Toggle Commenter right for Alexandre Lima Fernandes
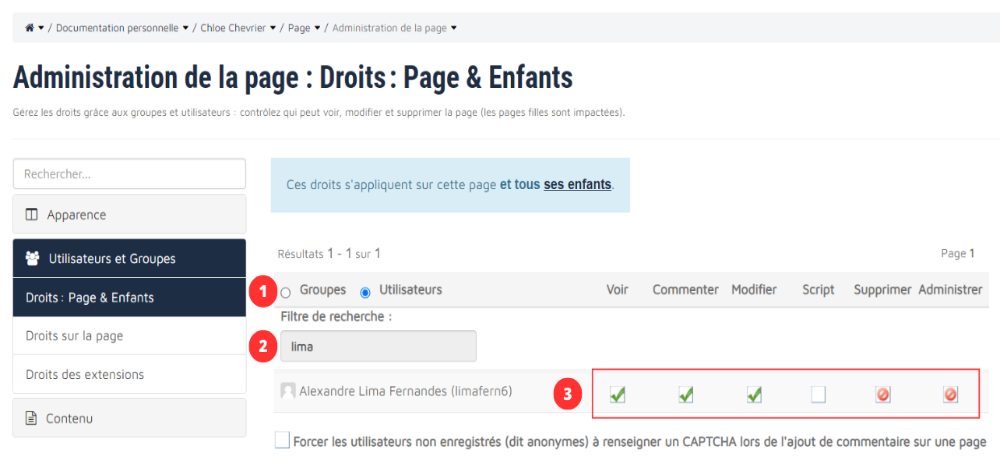This screenshot has height=467, width=1000. tap(686, 395)
